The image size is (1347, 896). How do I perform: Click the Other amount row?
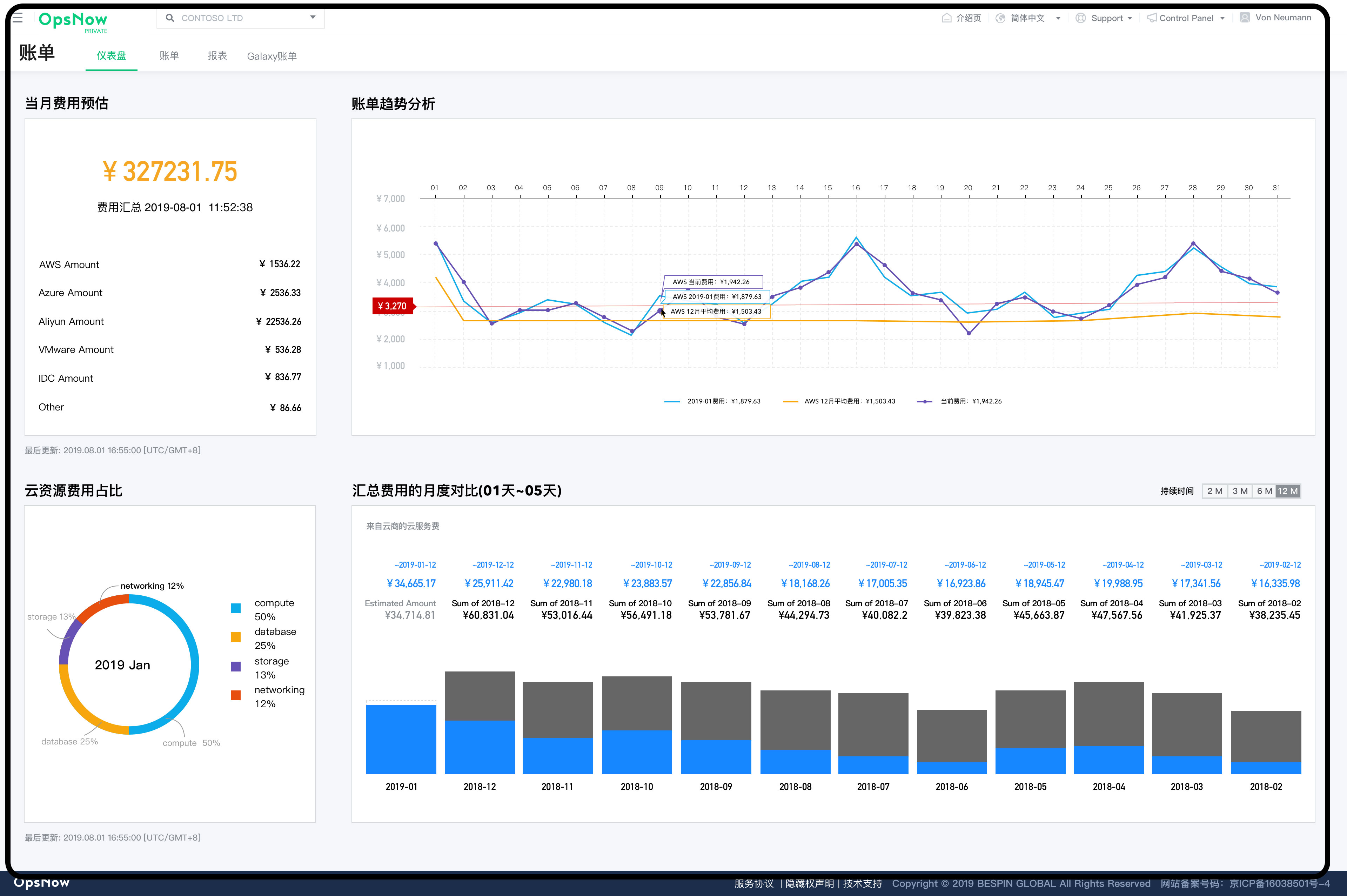pos(170,407)
